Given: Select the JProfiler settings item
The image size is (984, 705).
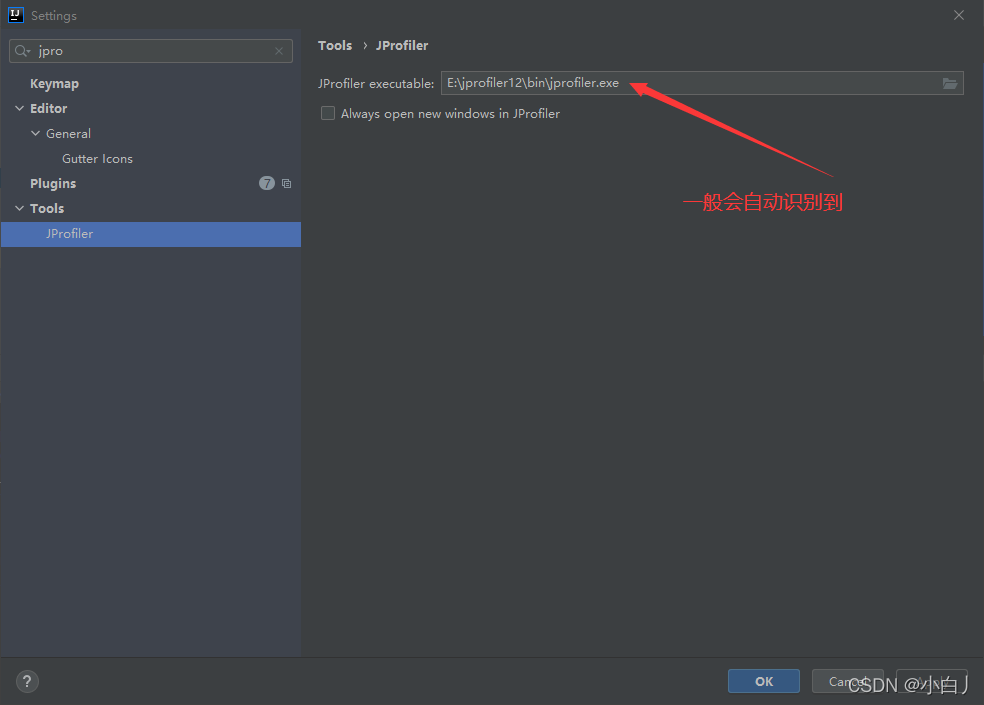Looking at the screenshot, I should pyautogui.click(x=151, y=234).
